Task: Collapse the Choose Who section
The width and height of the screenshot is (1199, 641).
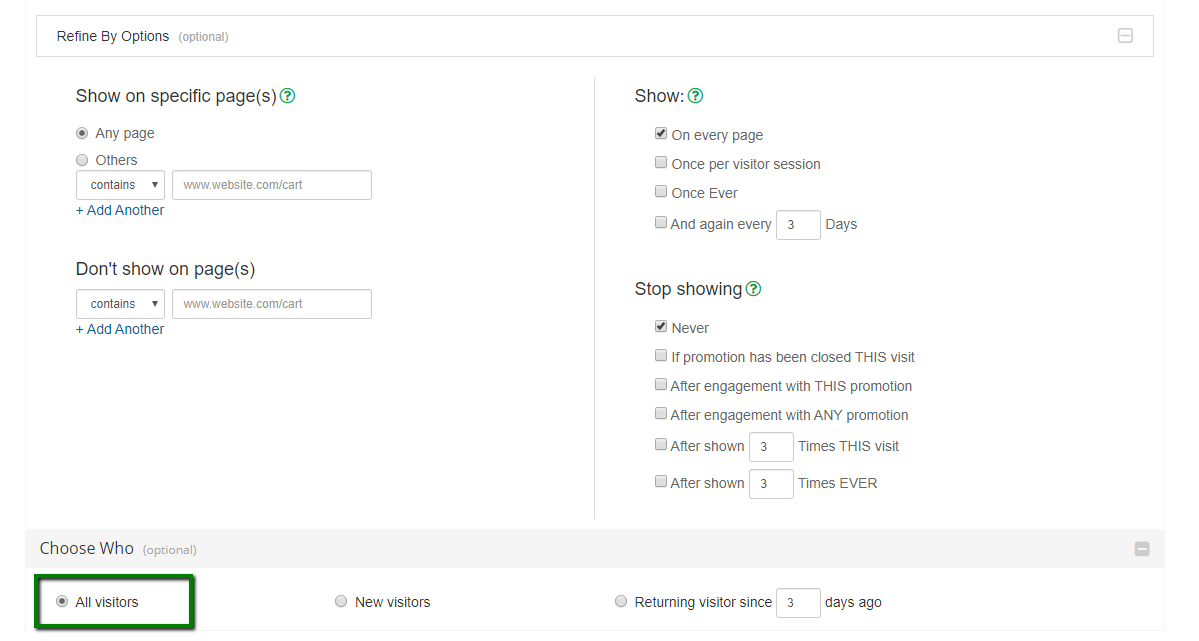Action: pos(1142,549)
